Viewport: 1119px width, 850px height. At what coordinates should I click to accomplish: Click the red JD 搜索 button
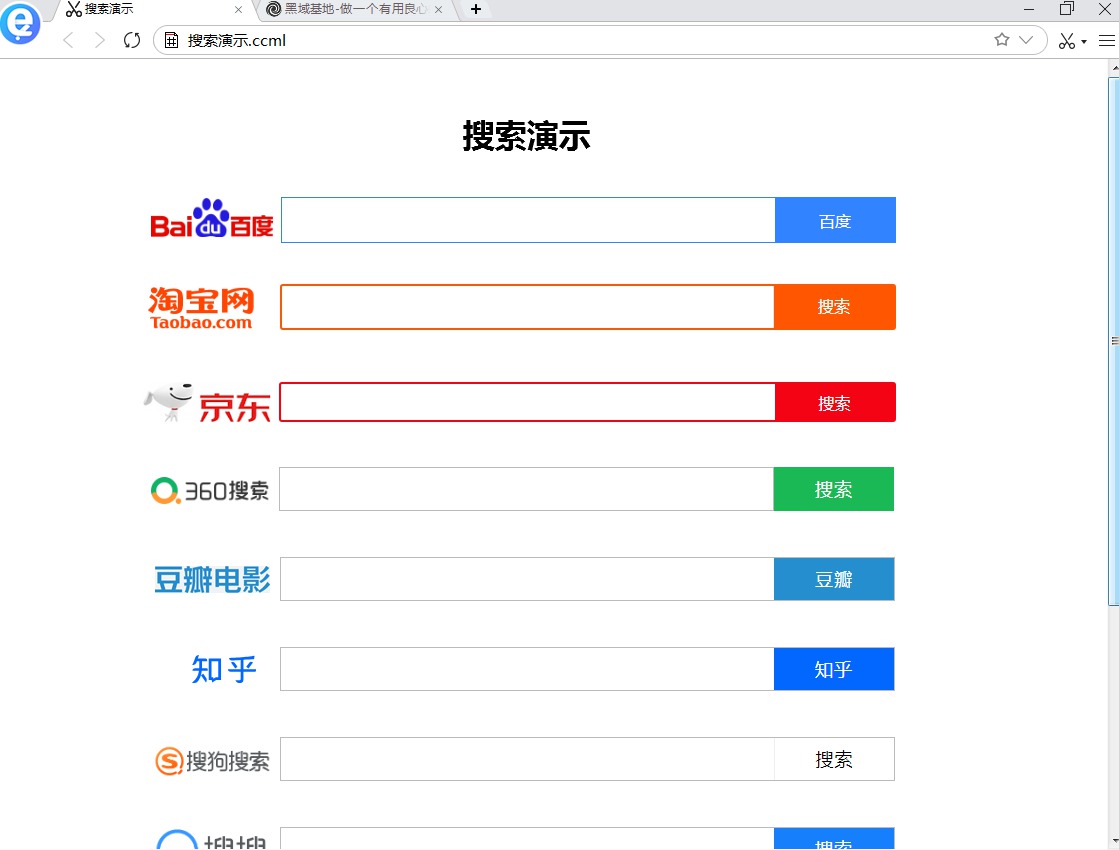click(x=835, y=402)
